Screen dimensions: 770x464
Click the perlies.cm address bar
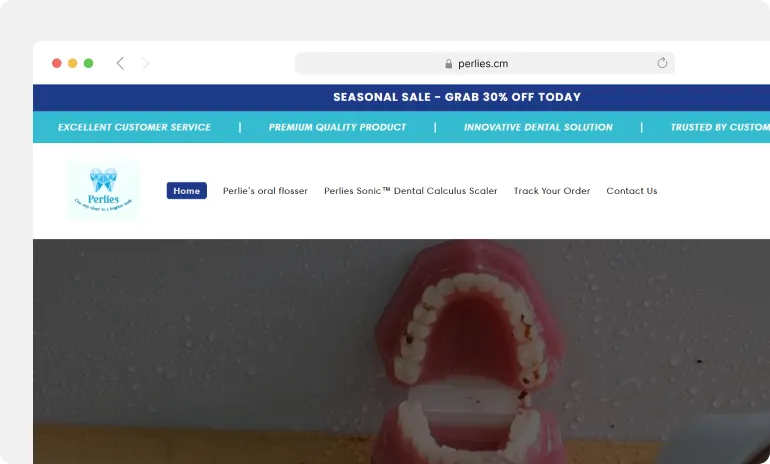(485, 63)
